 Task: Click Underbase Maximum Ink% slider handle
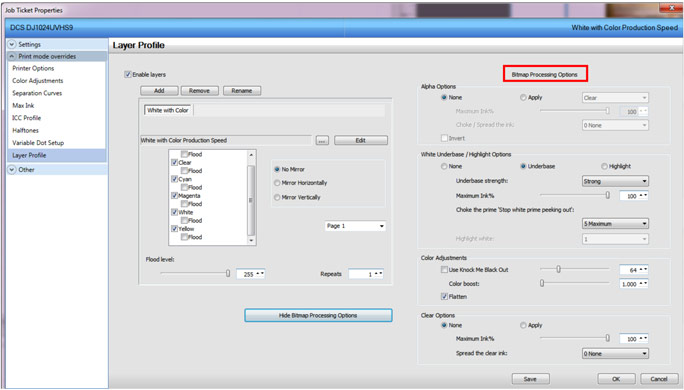[607, 195]
